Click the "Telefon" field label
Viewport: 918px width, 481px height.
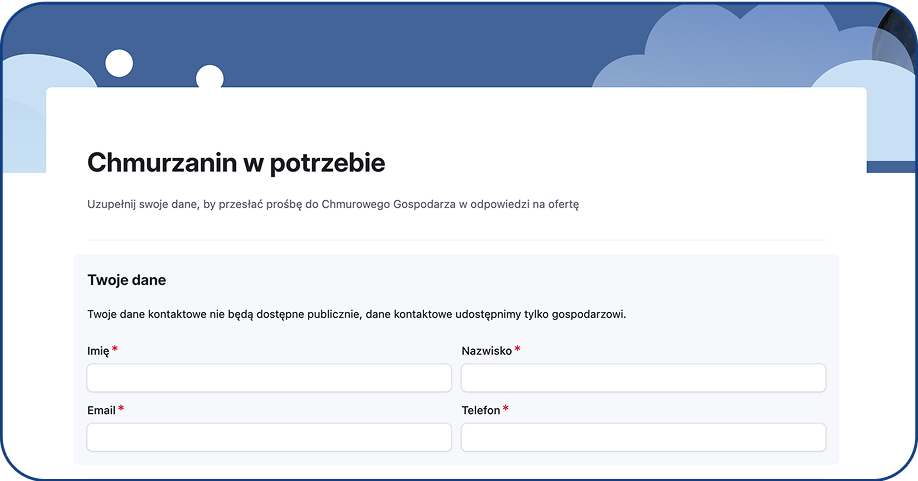point(481,410)
